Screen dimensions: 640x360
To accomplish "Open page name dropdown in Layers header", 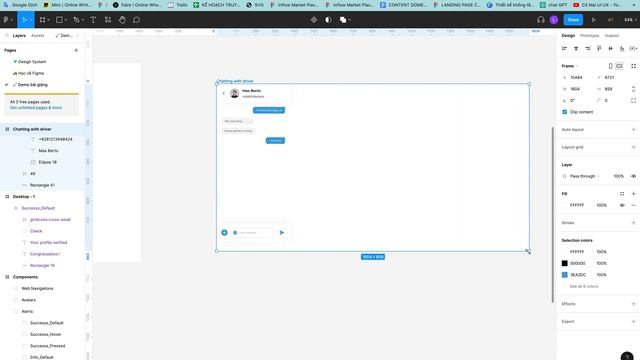I will [x=67, y=36].
